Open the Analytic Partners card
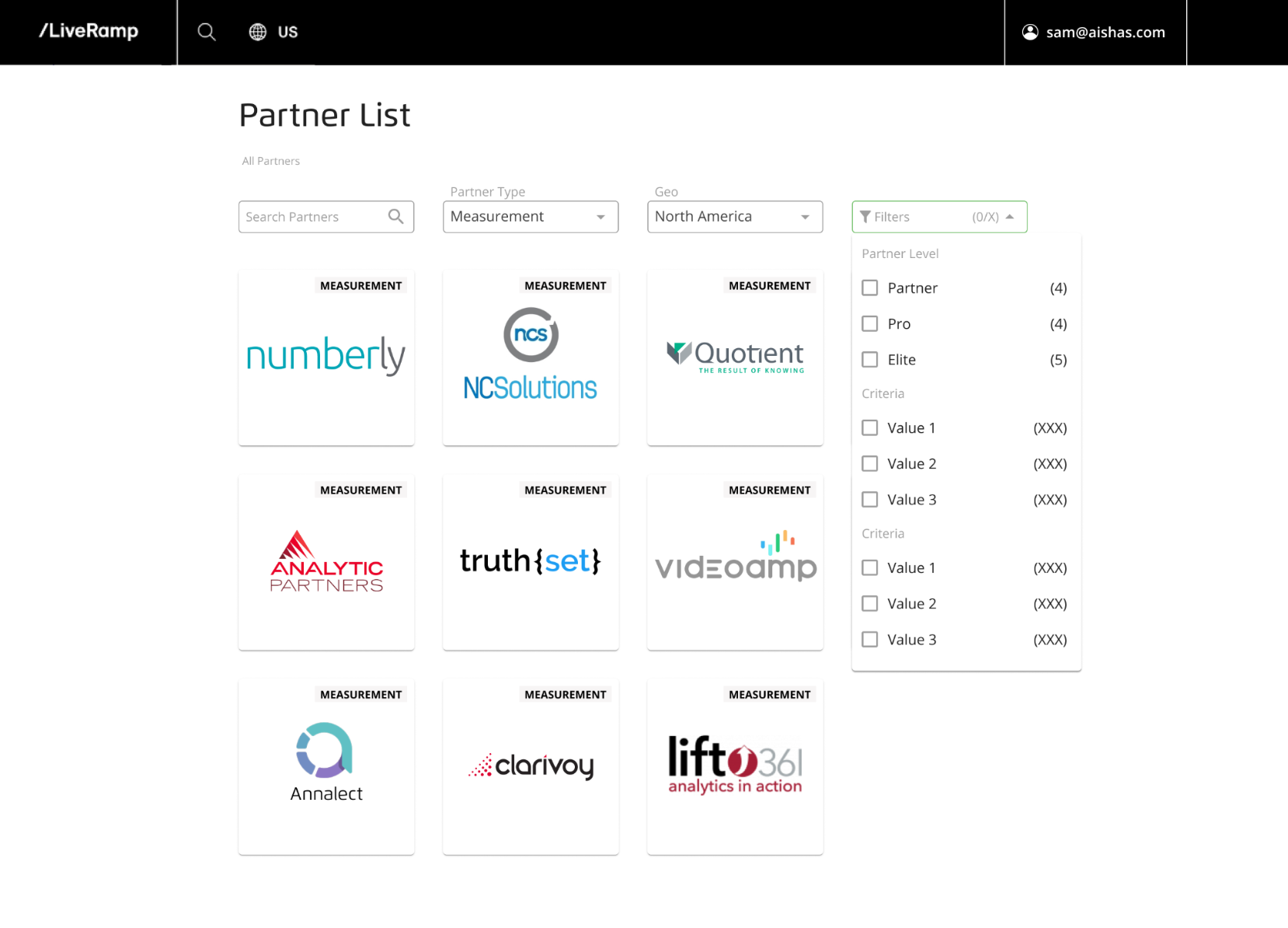 point(326,562)
